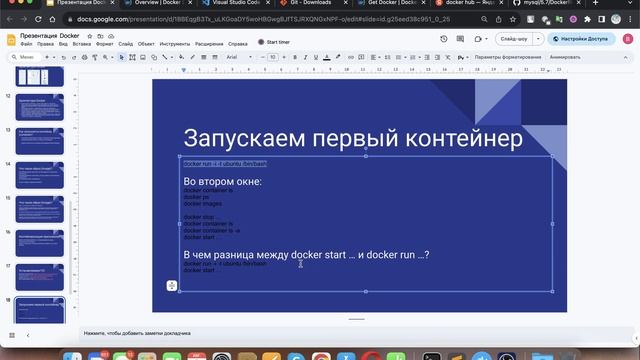Bookmark page with the star icon

click(x=513, y=19)
